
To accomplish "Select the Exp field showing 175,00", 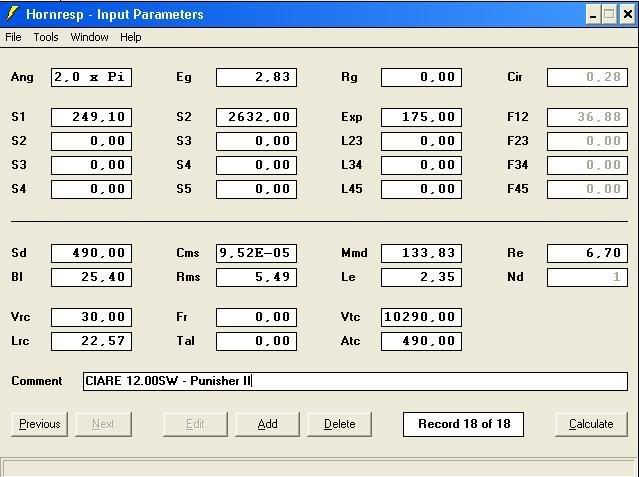I will point(421,117).
